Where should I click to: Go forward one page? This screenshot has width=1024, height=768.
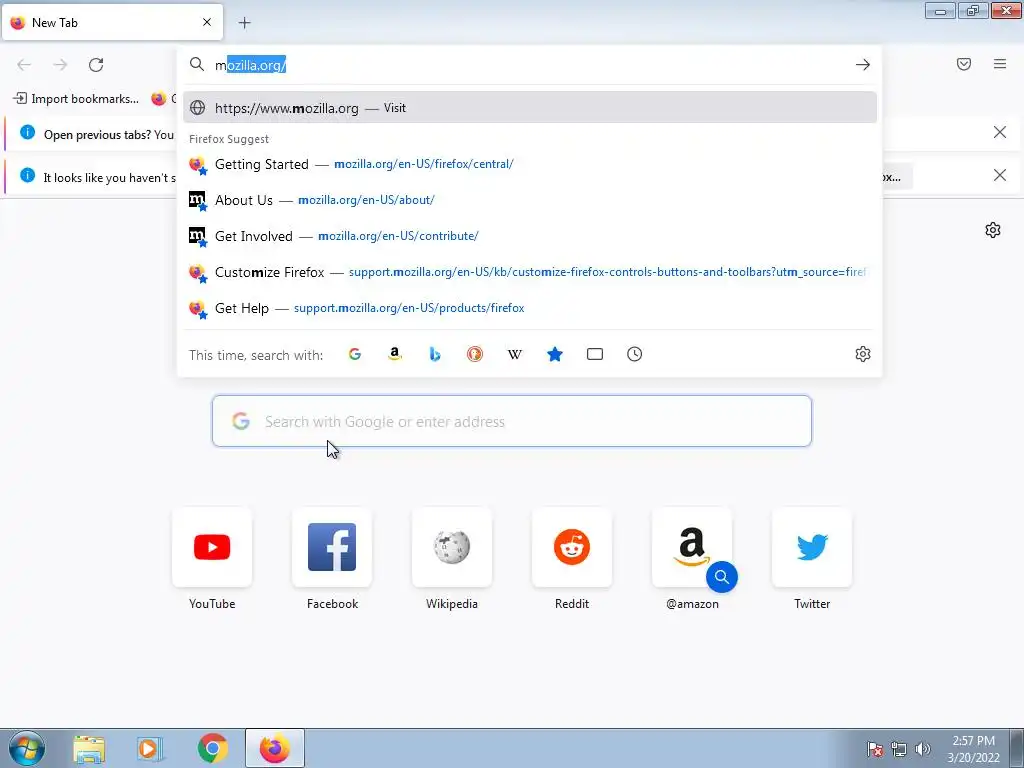[x=60, y=65]
